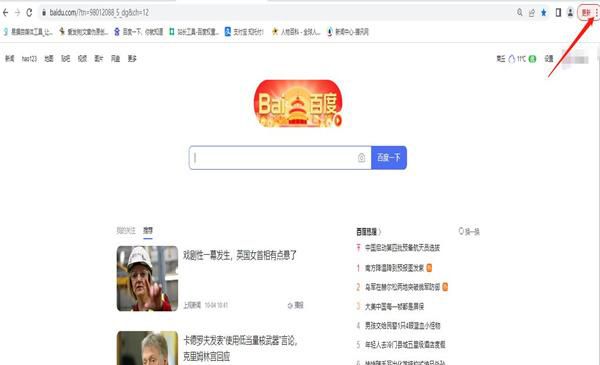This screenshot has height=365, width=600.
Task: Open the star-icon 人物百科 bookmark
Action: point(295,32)
